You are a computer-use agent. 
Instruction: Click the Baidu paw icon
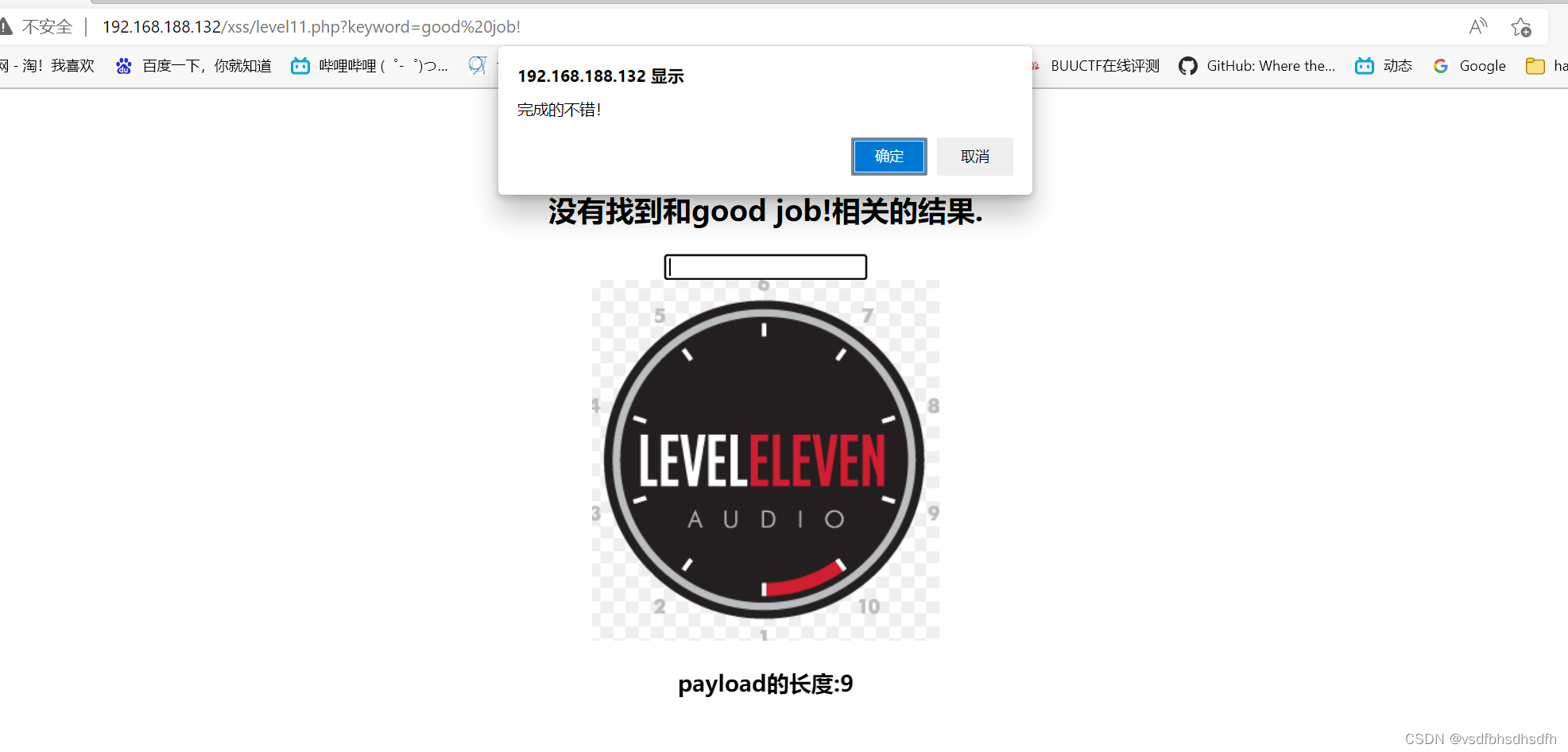coord(123,66)
